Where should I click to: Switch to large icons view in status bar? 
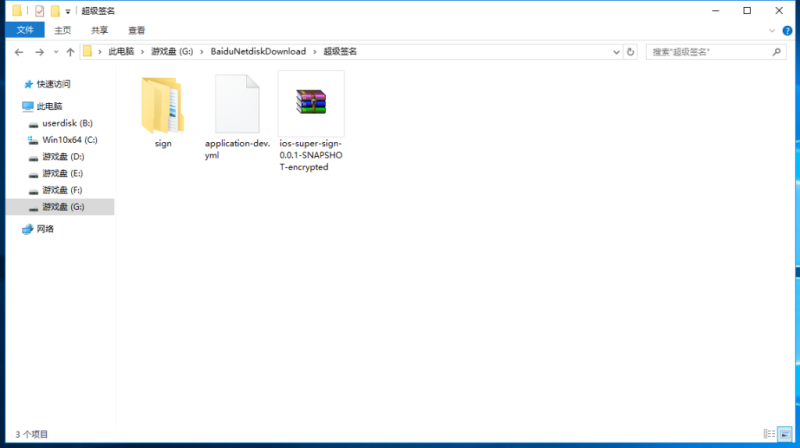(x=786, y=433)
